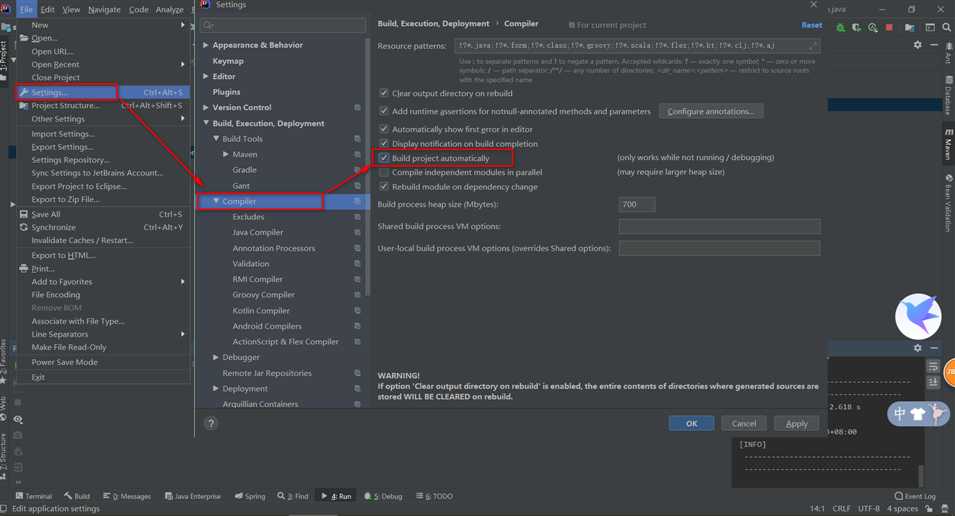The height and width of the screenshot is (516, 955).
Task: Open Terminal tool window
Action: (x=33, y=497)
